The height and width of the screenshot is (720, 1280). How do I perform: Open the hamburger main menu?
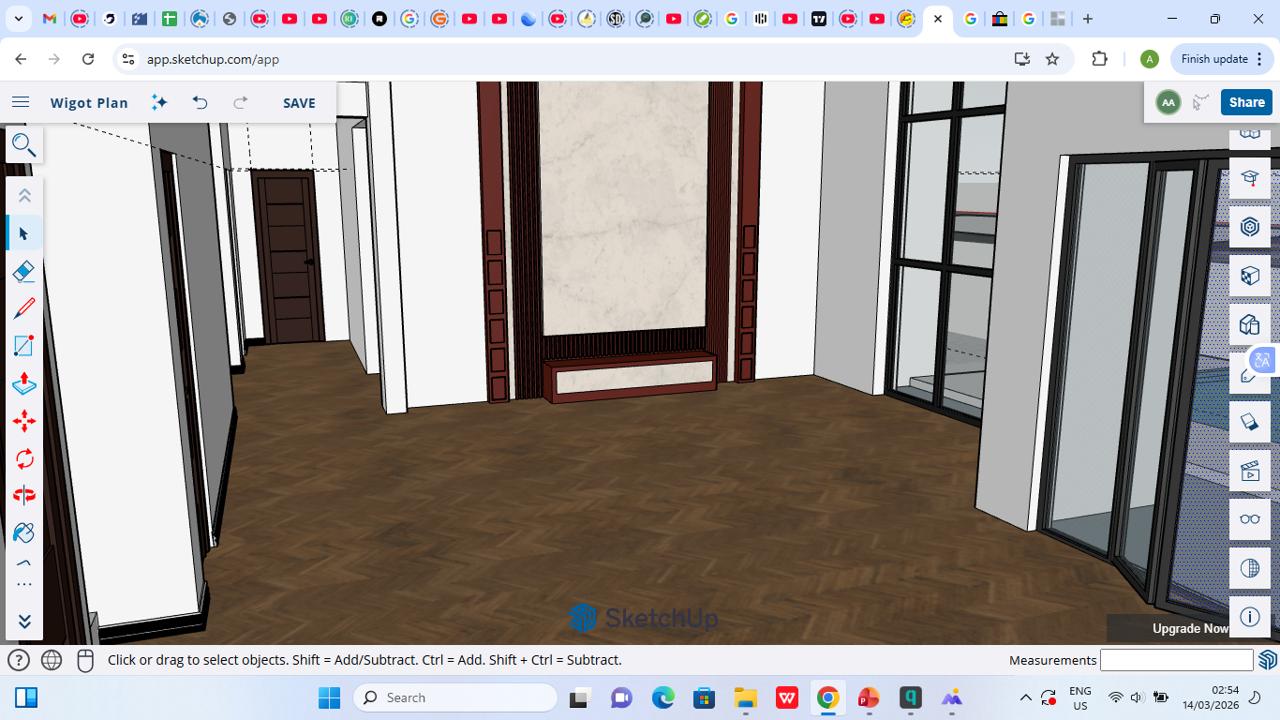[20, 102]
